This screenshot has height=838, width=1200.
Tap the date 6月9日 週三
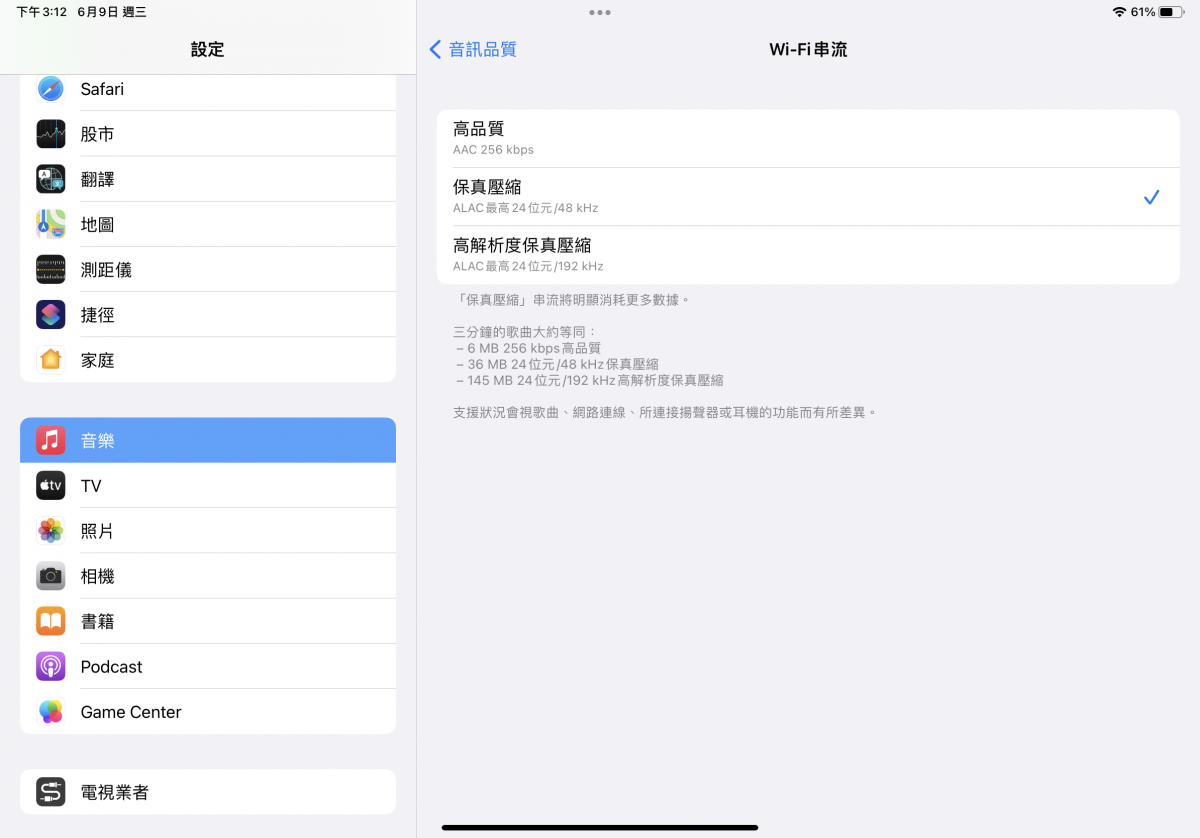coord(112,12)
